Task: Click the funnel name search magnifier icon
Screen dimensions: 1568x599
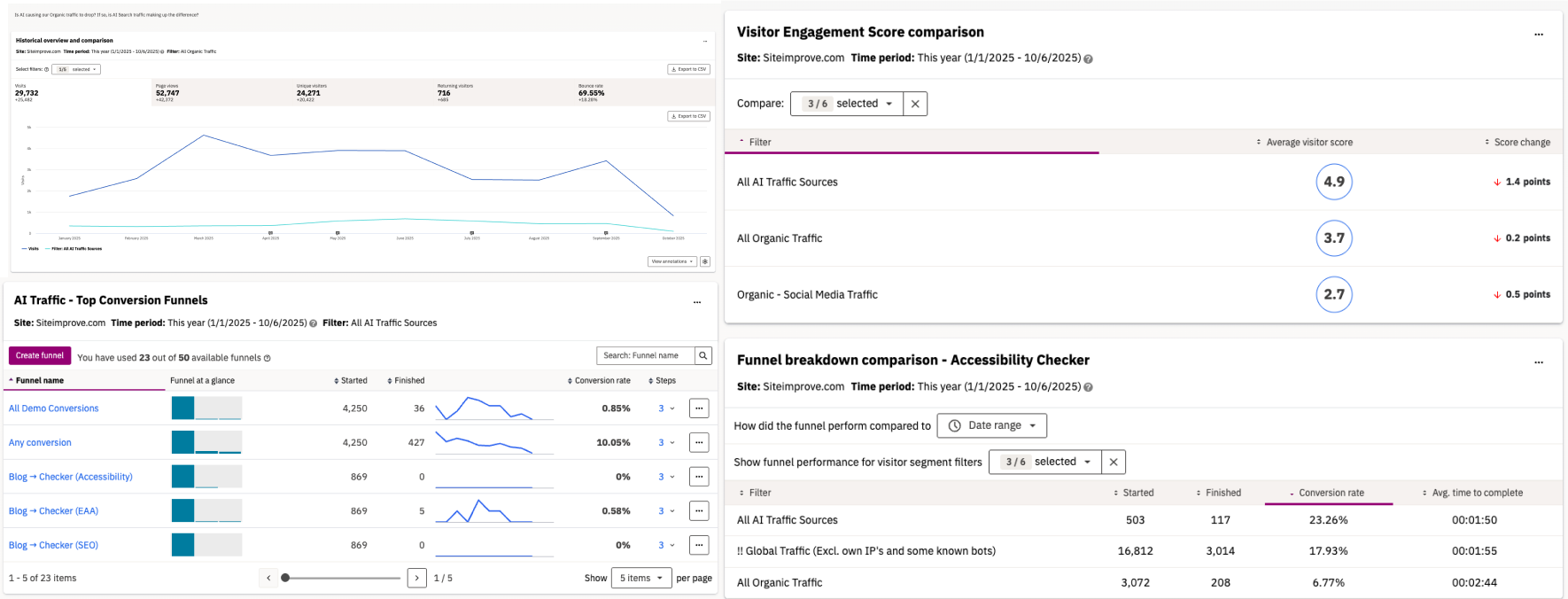Action: [703, 355]
